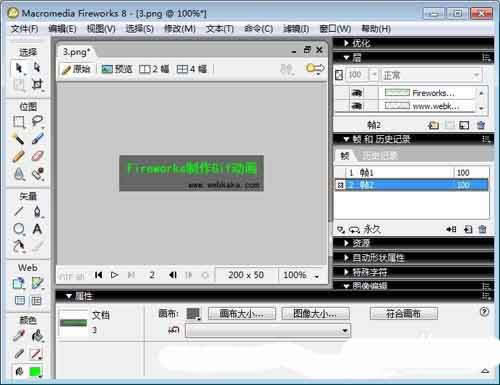Toggle onion skinning beside frame 2
The width and height of the screenshot is (500, 385).
340,185
